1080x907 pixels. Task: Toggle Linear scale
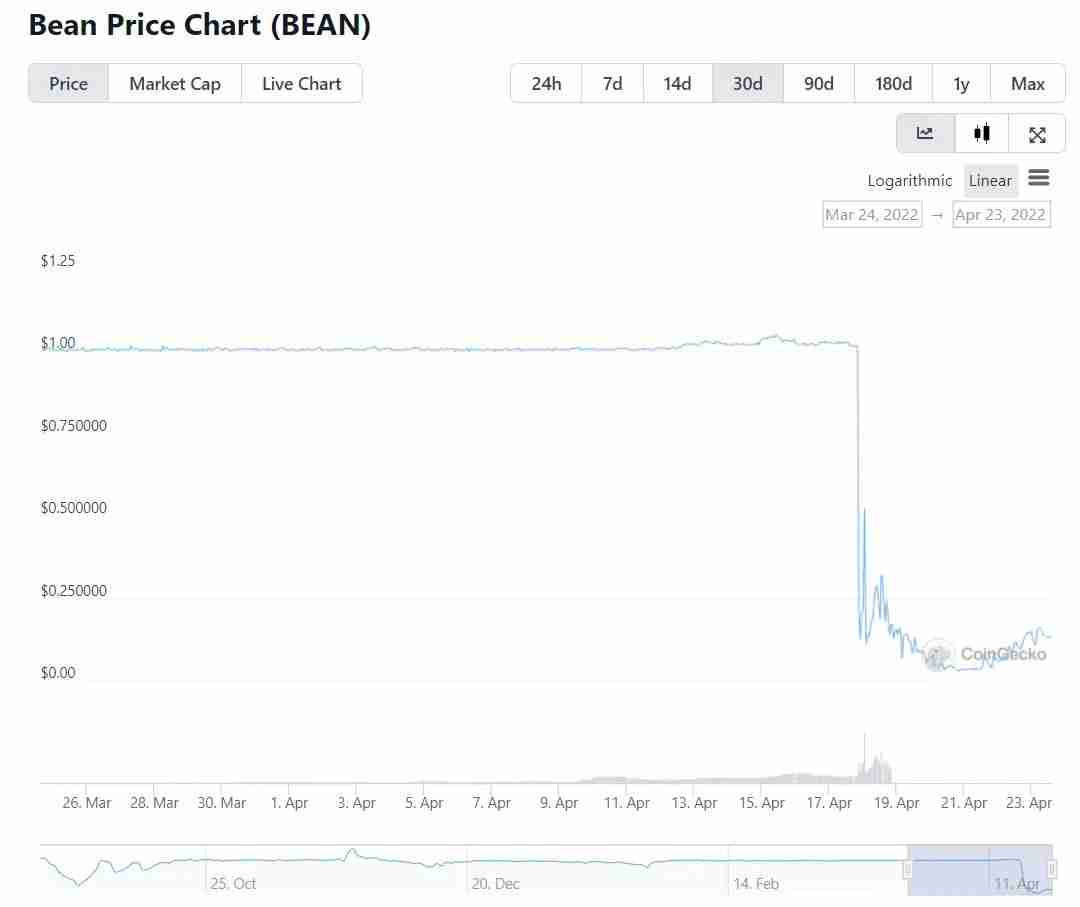990,181
